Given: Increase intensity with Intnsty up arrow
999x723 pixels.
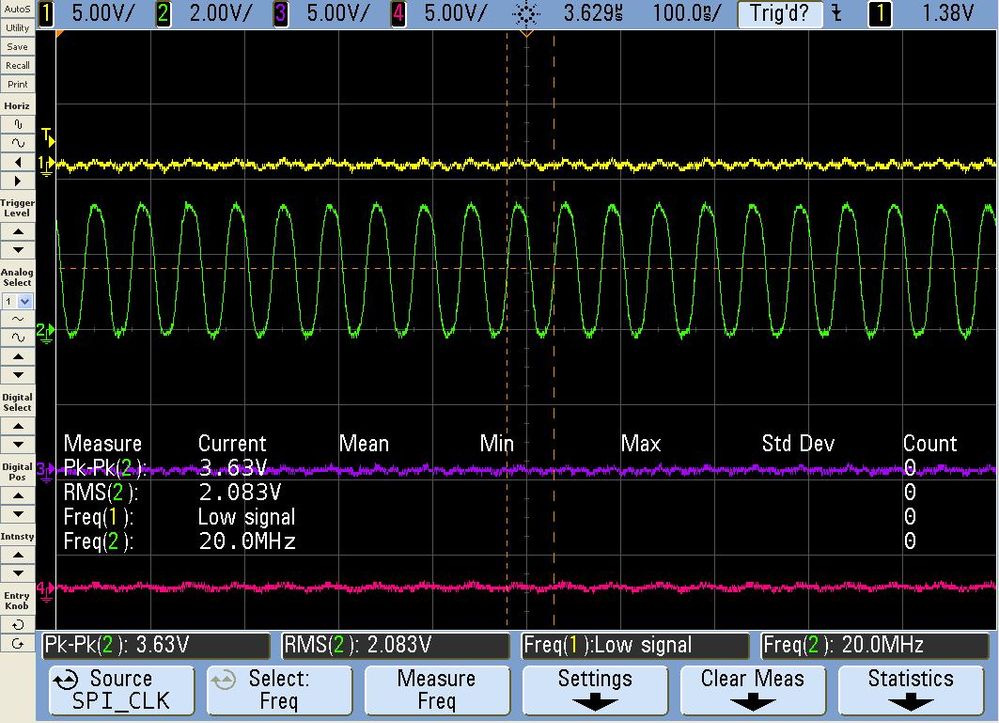Looking at the screenshot, I should (x=18, y=555).
